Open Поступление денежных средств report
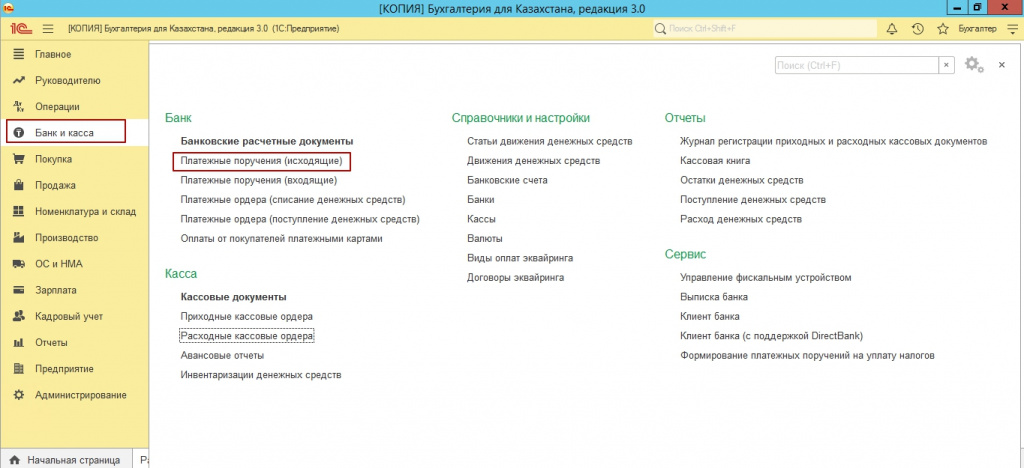Screen dimensions: 1024x468 753,200
